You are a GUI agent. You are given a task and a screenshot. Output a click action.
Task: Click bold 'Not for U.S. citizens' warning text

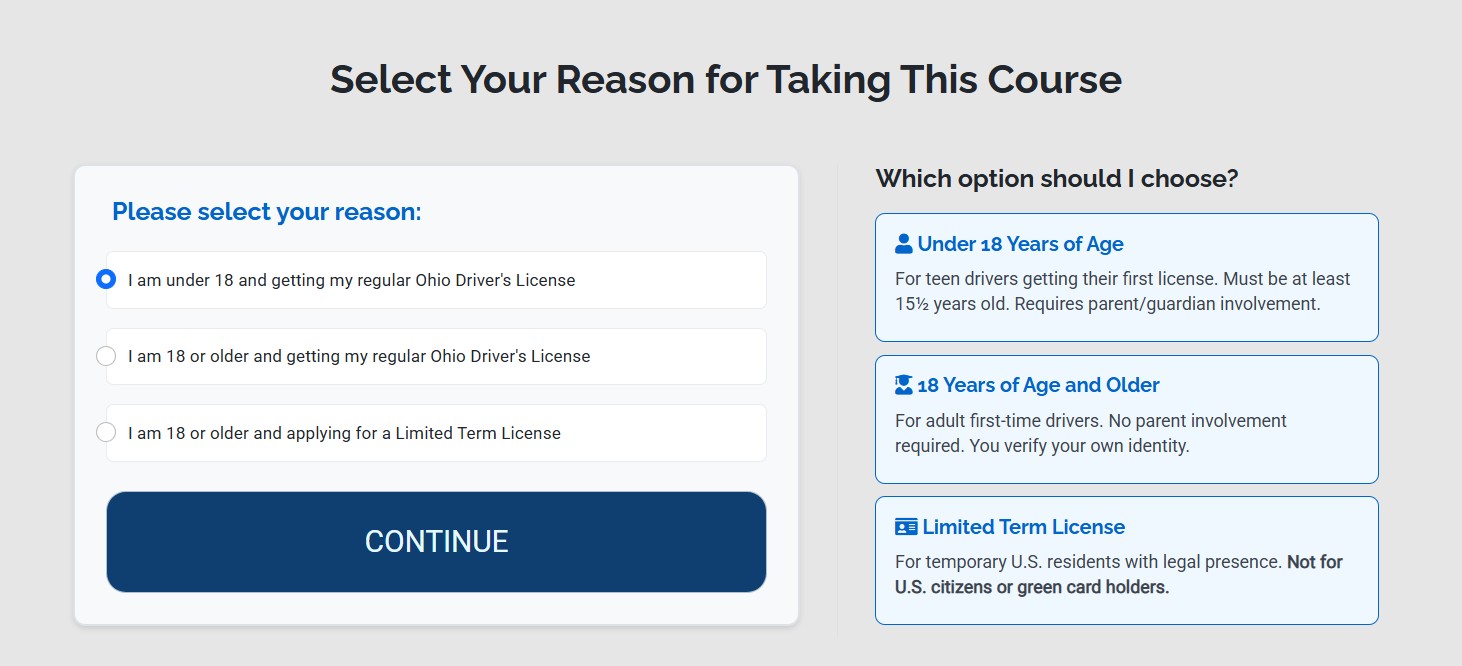(x=1119, y=575)
